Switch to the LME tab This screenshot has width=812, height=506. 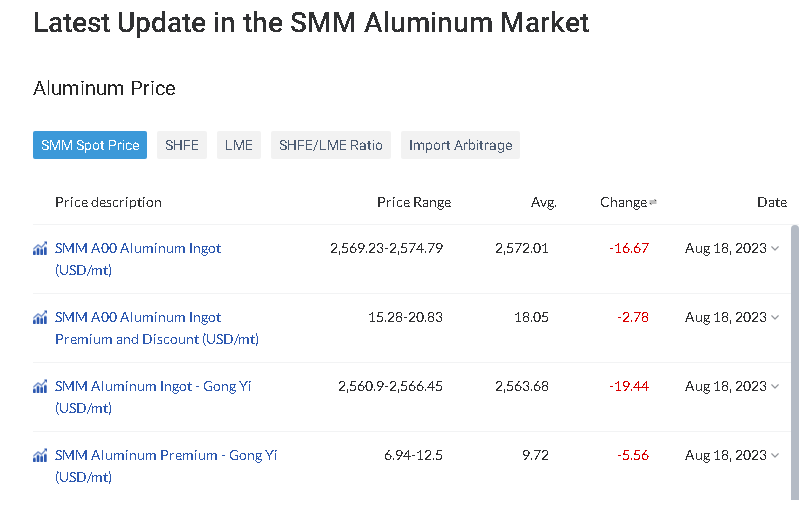tap(239, 145)
